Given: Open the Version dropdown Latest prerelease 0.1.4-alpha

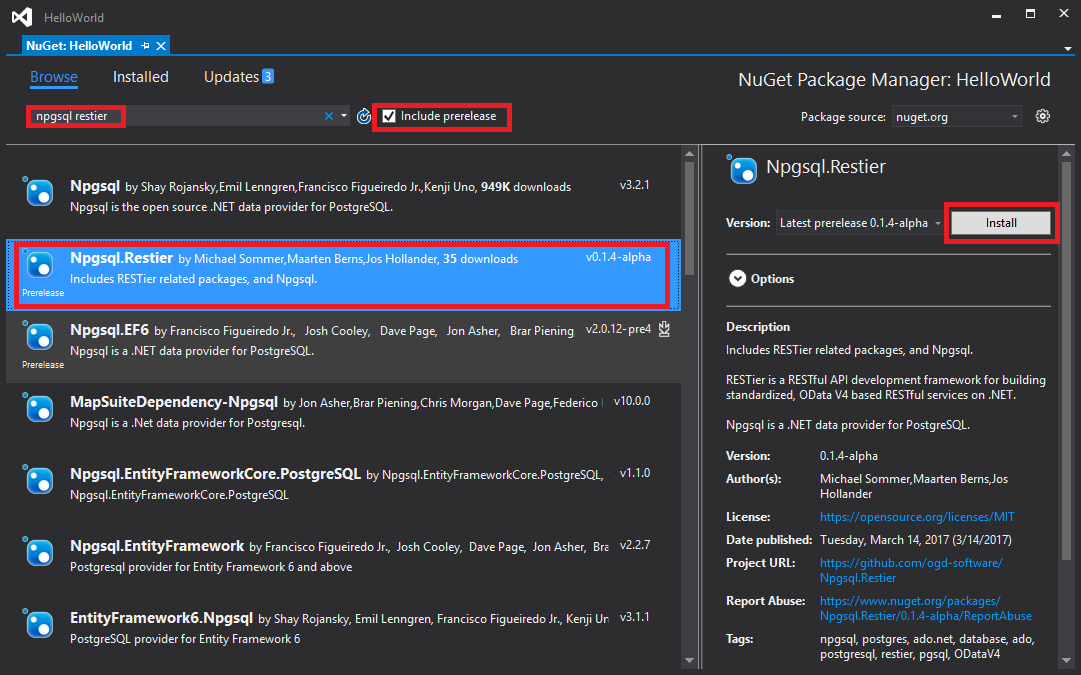Looking at the screenshot, I should [x=860, y=223].
